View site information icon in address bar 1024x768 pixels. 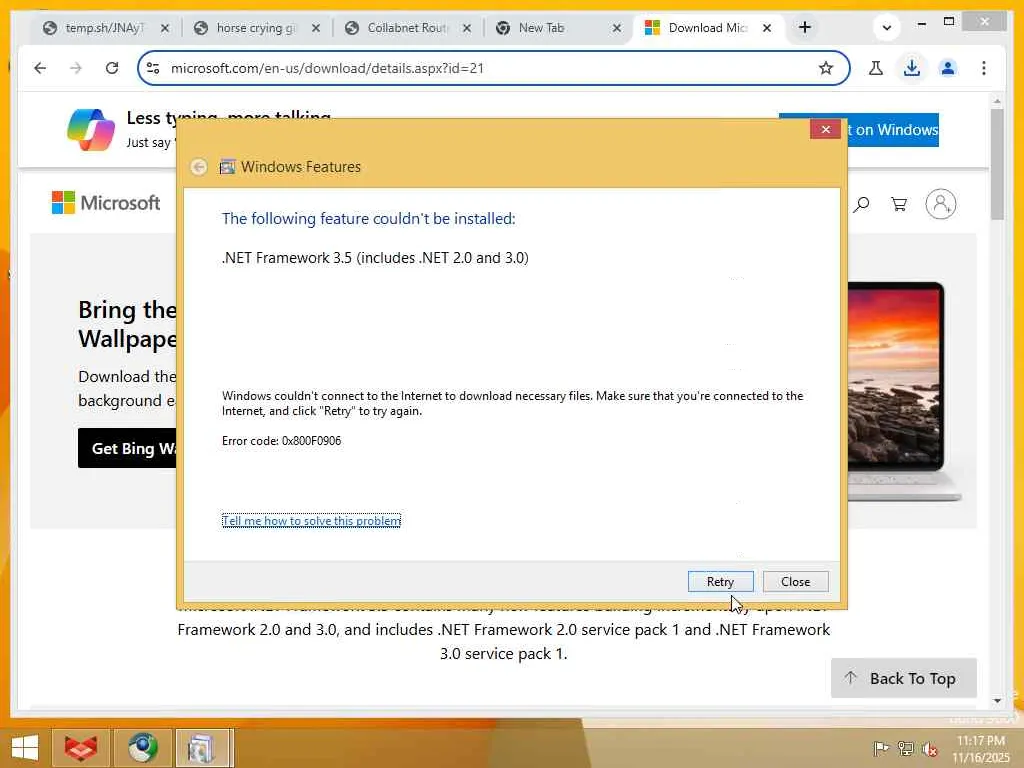pos(153,68)
